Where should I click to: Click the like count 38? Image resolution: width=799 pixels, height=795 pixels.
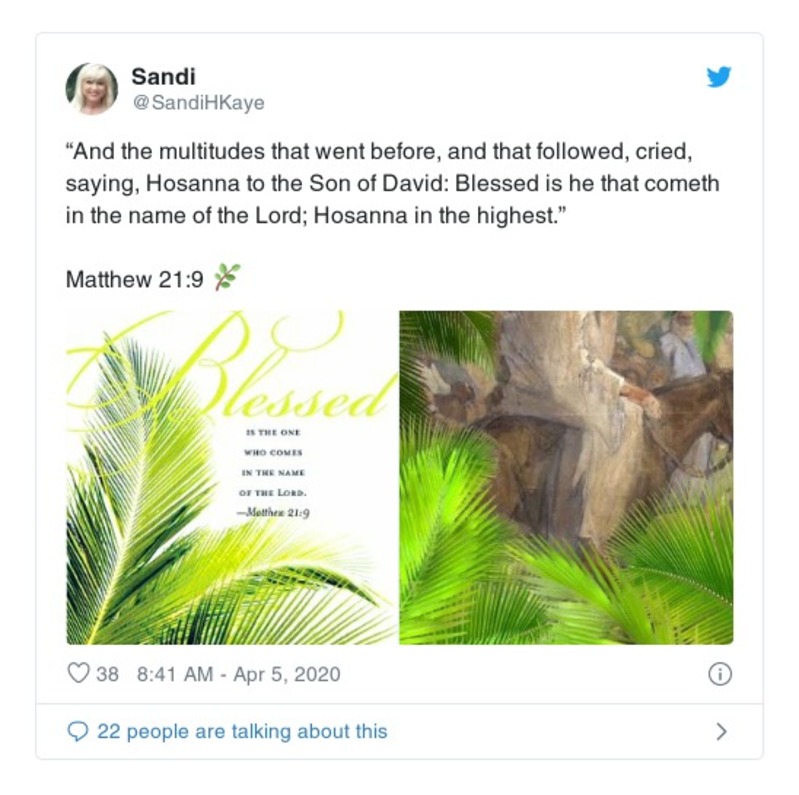coord(108,674)
